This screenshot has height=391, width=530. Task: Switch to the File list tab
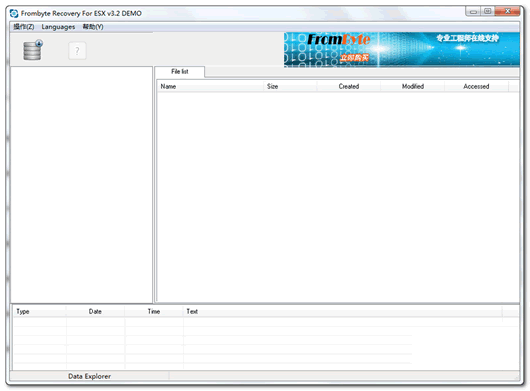[x=179, y=71]
